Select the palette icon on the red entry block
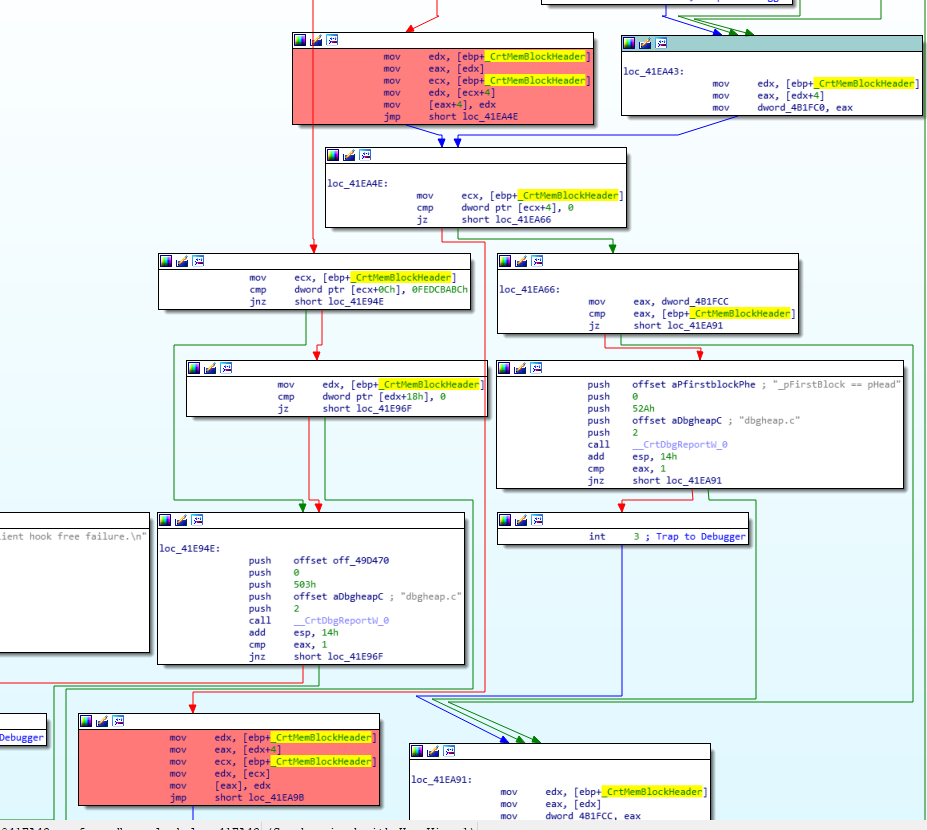 coord(298,39)
